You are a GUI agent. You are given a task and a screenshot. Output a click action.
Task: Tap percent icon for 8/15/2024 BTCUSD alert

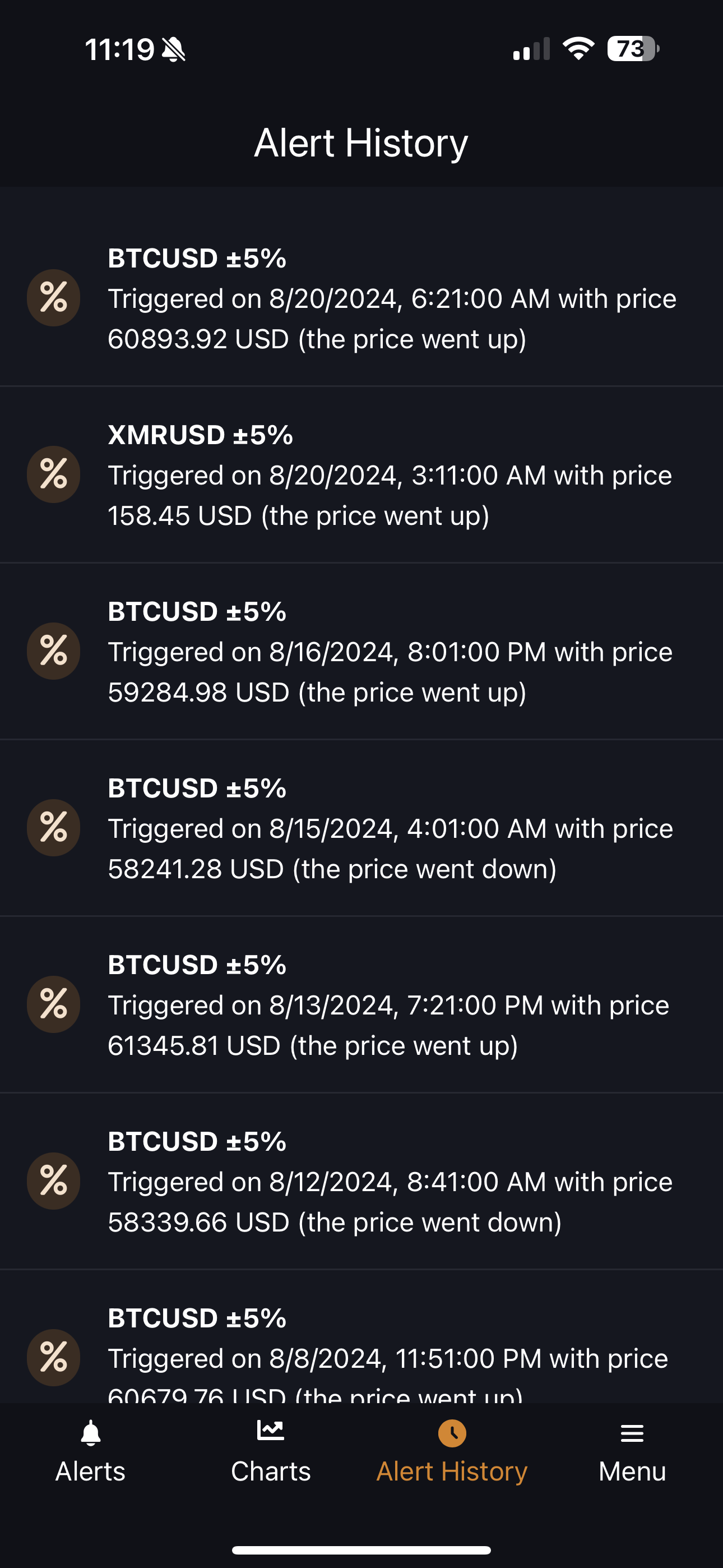tap(54, 827)
